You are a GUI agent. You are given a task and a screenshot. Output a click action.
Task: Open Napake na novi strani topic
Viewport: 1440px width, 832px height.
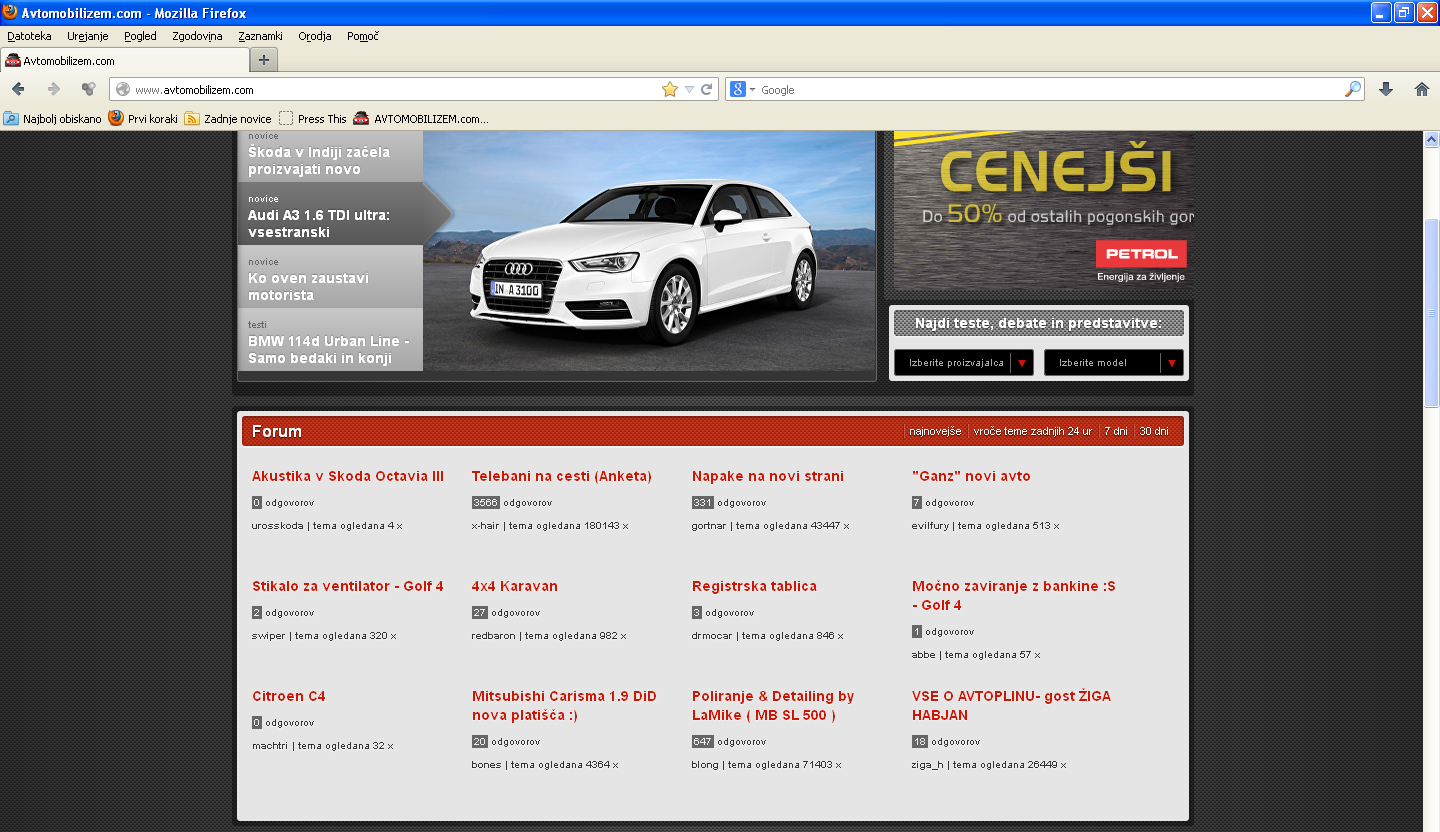(768, 476)
